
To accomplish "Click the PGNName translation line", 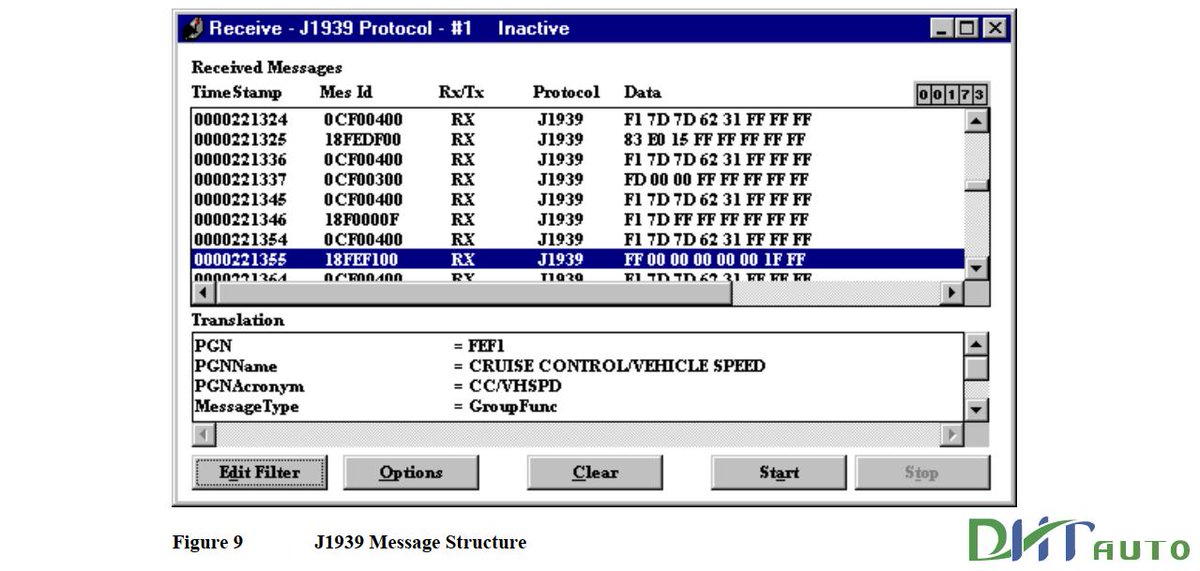I will tap(578, 366).
